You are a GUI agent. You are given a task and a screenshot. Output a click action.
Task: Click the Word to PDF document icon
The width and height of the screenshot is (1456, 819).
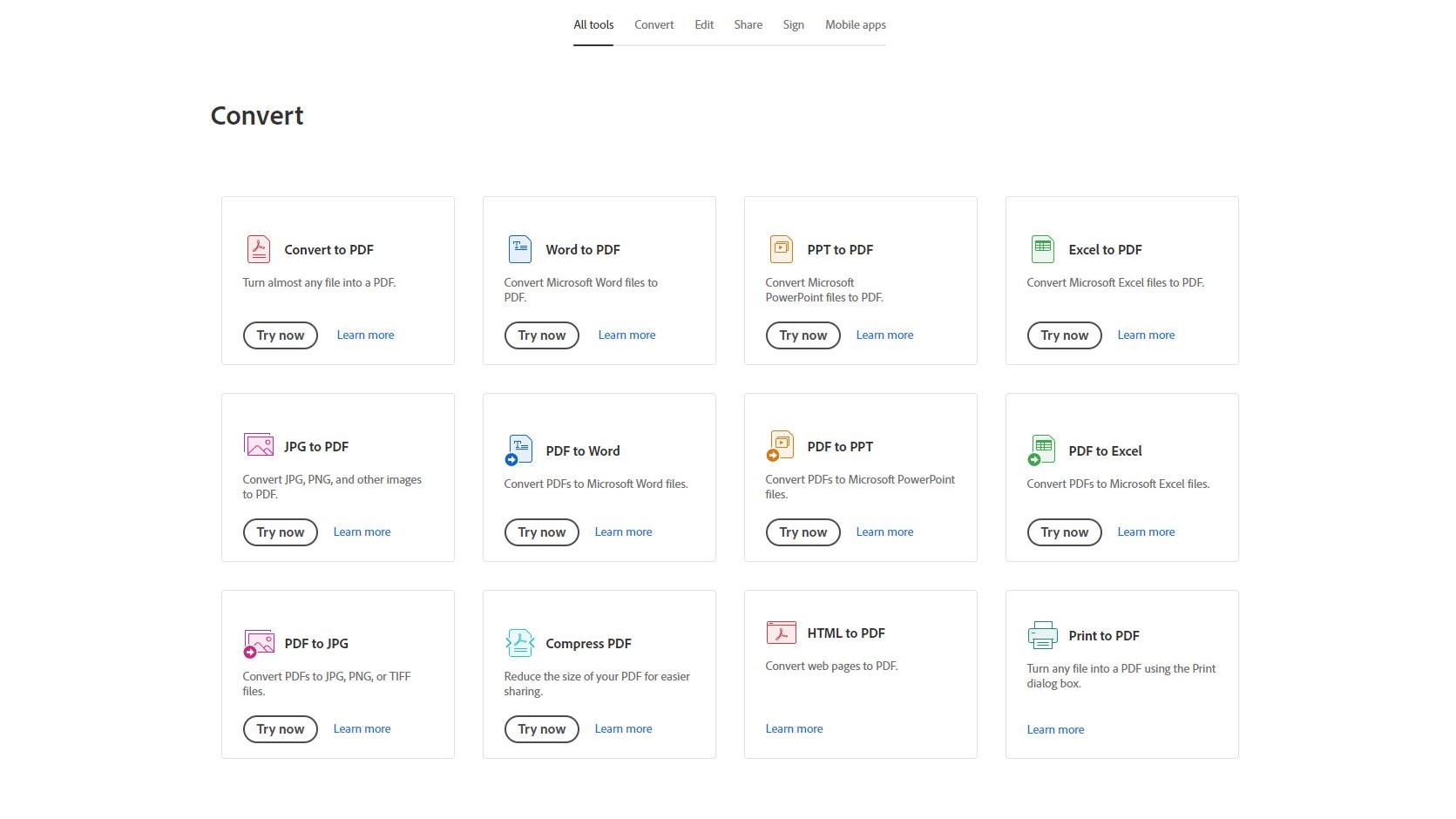(519, 249)
